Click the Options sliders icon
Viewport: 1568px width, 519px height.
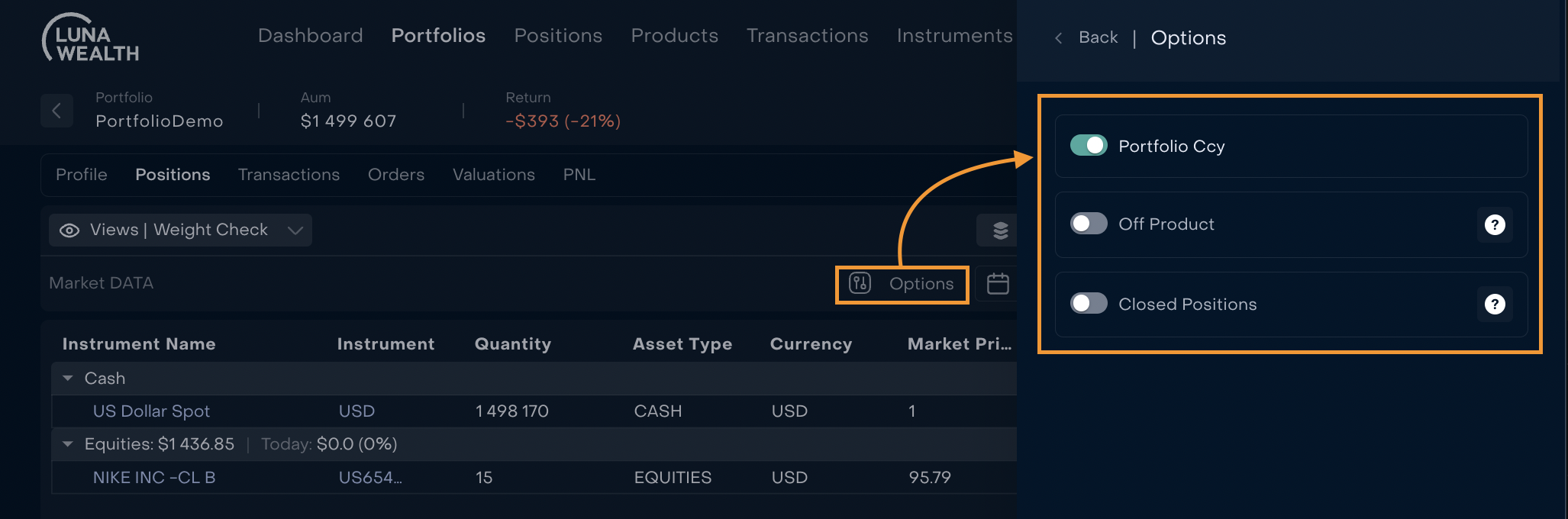(x=860, y=284)
